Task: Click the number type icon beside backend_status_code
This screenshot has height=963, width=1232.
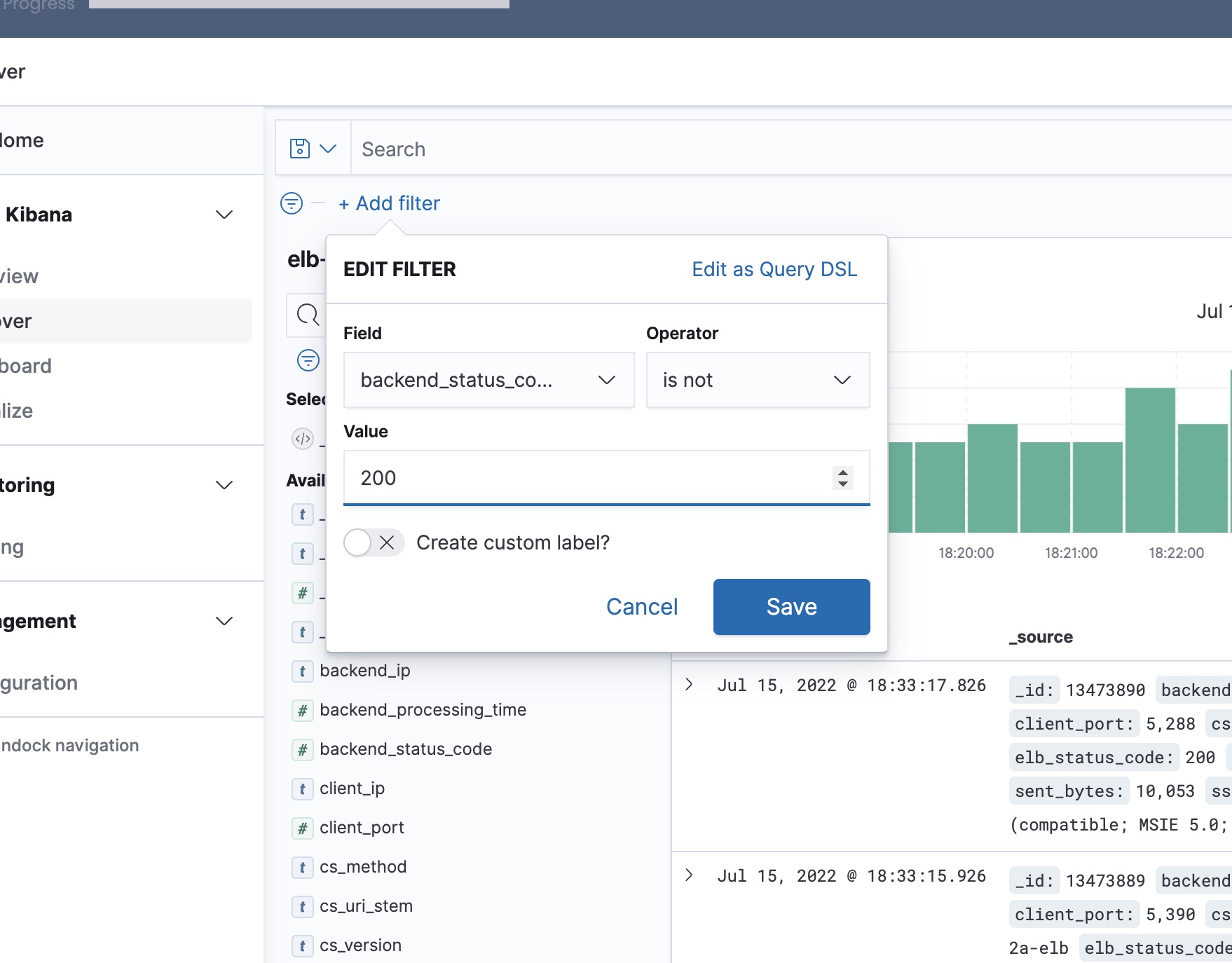Action: [x=302, y=749]
